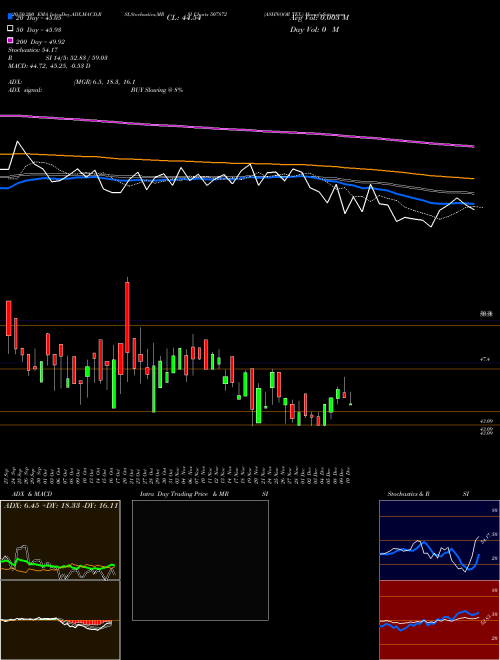
Task: Click the 'MACD: 44.72, 45.25, -0.53 D' readout
Action: 49,66
